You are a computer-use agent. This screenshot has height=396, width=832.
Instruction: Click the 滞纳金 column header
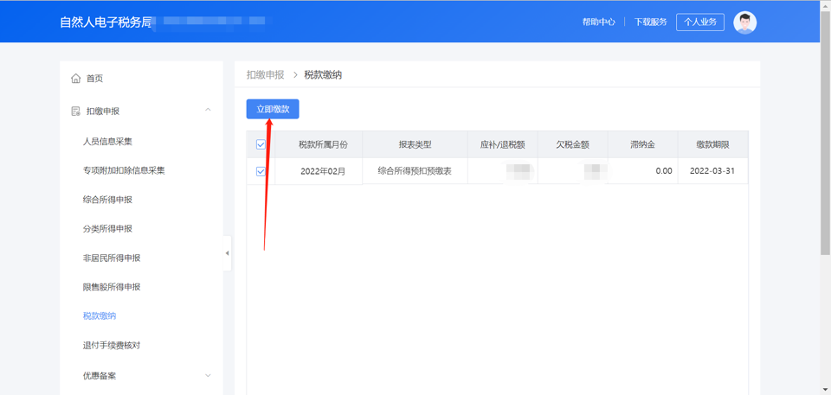tap(643, 145)
